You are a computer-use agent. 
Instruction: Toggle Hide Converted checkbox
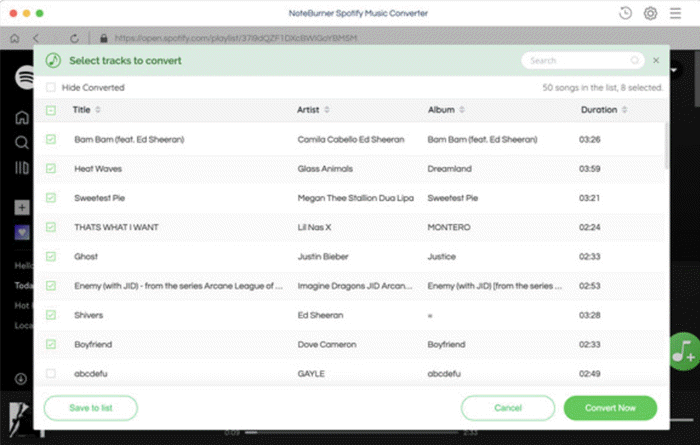click(51, 87)
